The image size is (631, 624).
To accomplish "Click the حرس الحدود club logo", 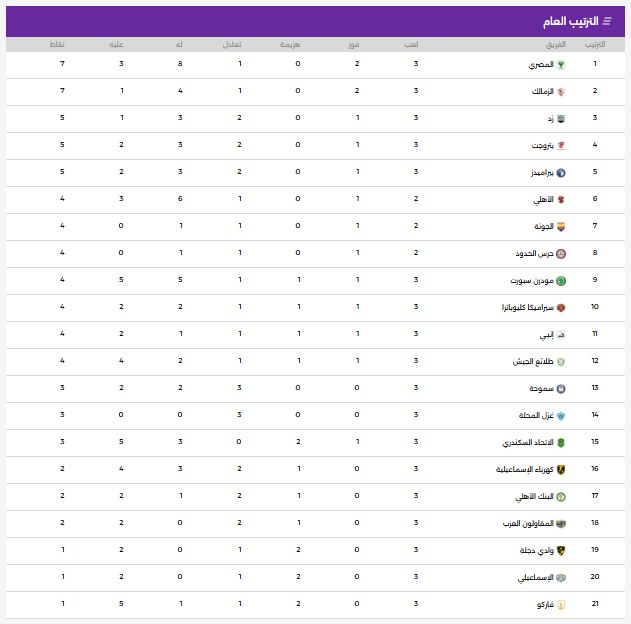I will pos(561,253).
